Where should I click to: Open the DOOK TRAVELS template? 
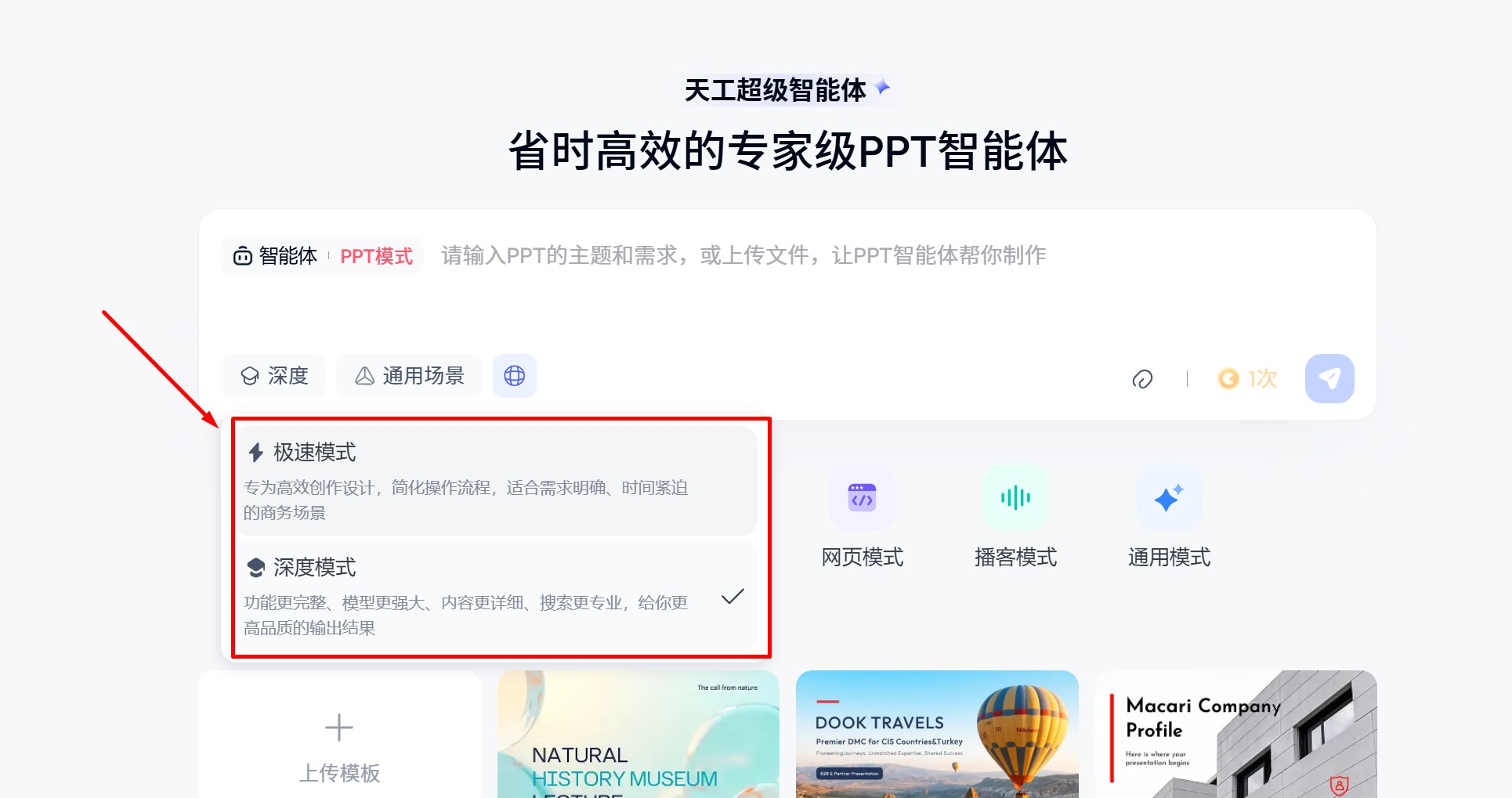tap(937, 735)
